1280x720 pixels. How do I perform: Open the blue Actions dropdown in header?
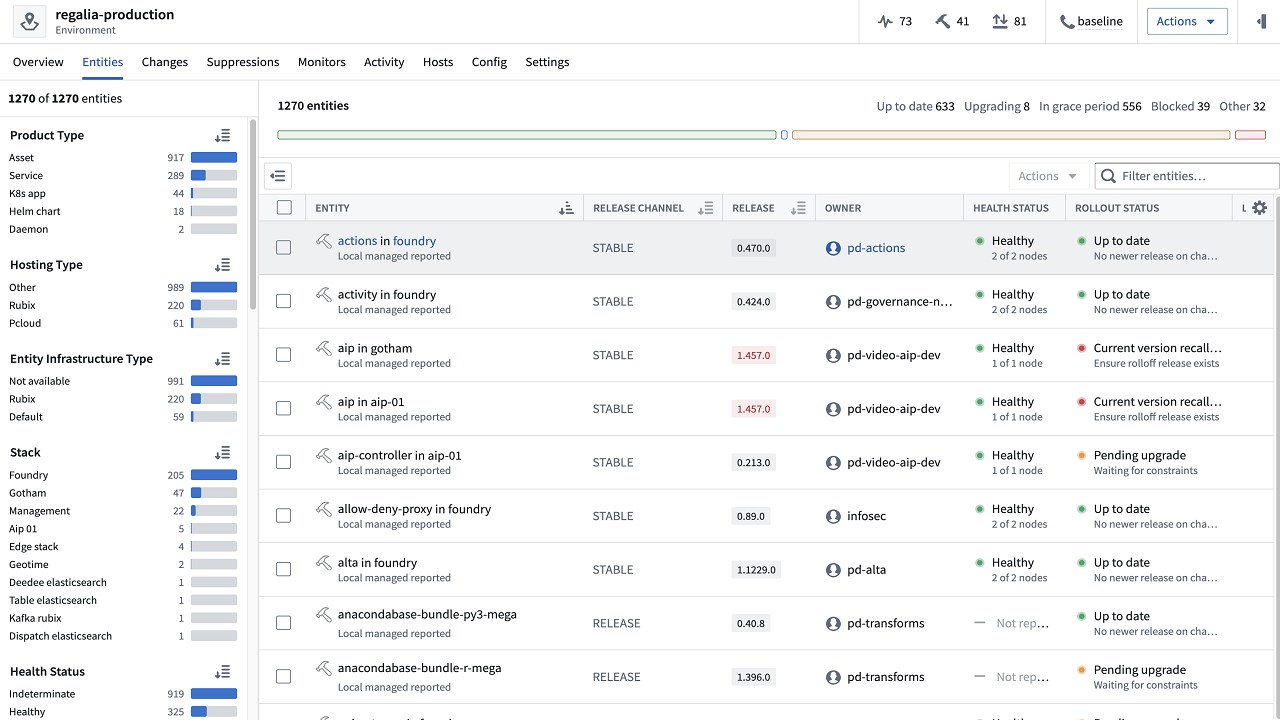(1186, 21)
